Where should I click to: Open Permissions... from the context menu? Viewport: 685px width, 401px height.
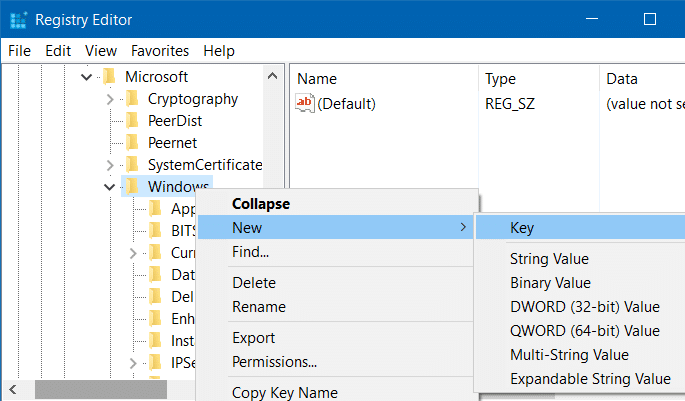[335, 362]
